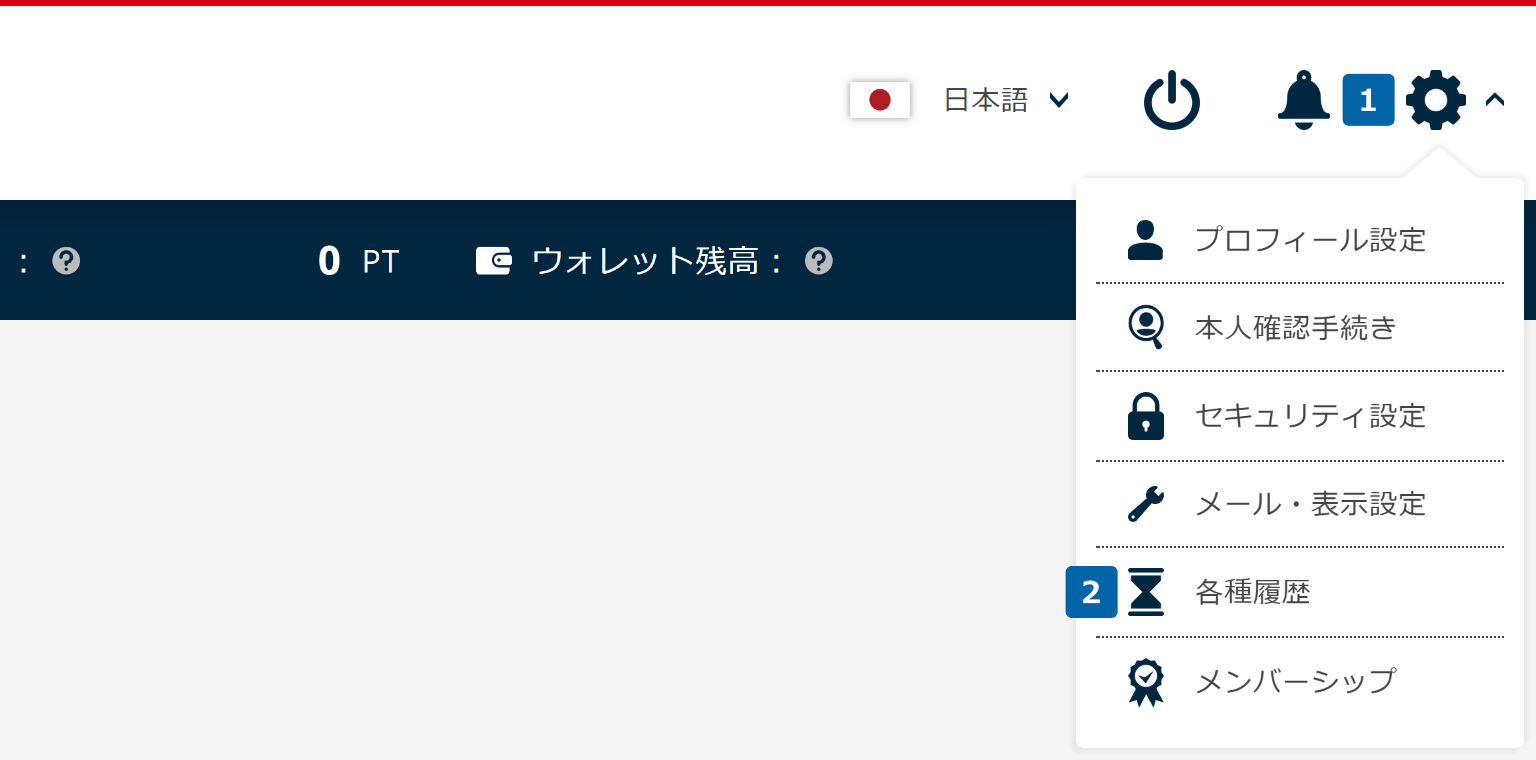Open メンバーシップ menu entry
The height and width of the screenshot is (760, 1536).
pyautogui.click(x=1299, y=681)
